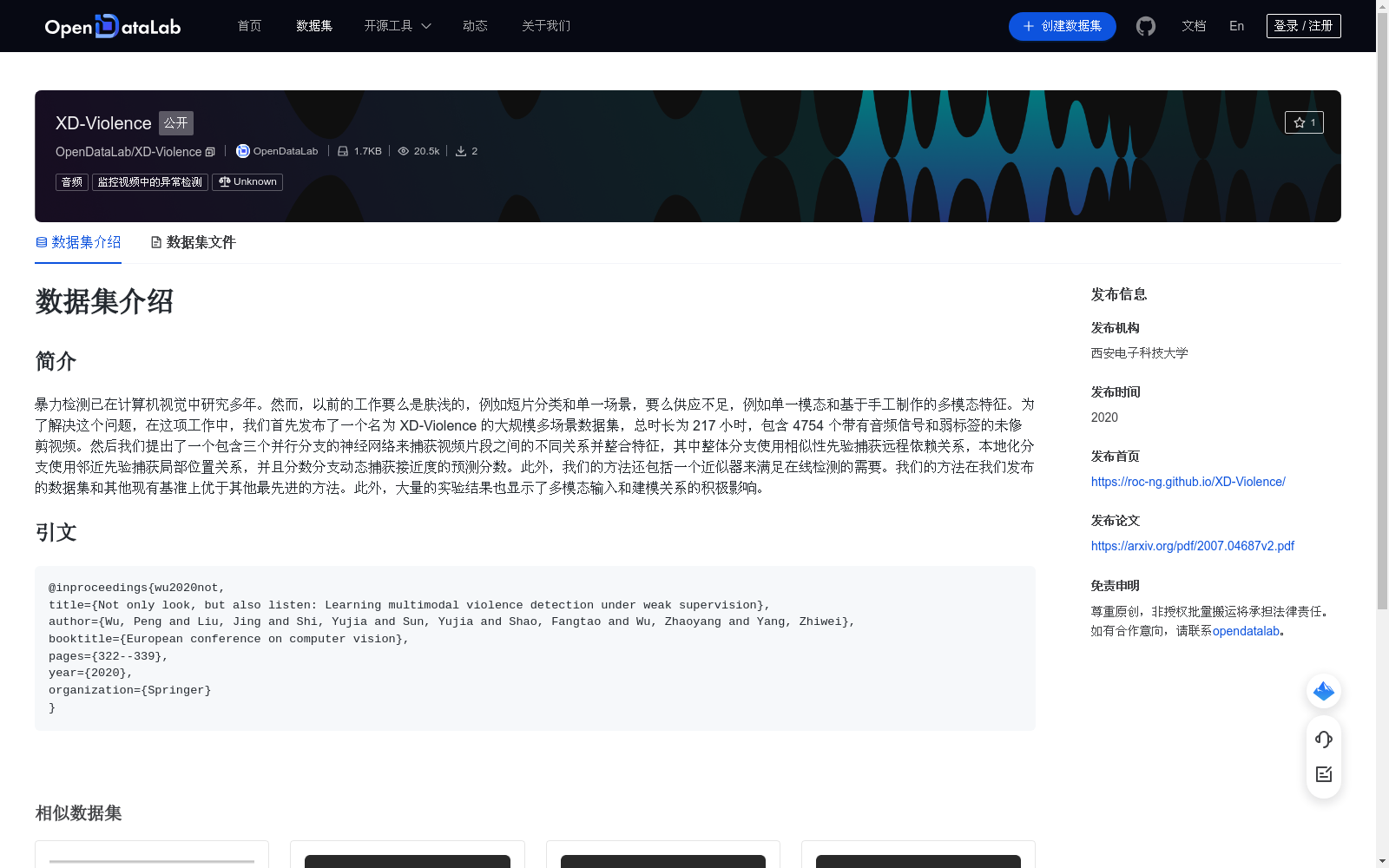Open the arxiv.org paper link
The image size is (1389, 868).
pyautogui.click(x=1193, y=546)
